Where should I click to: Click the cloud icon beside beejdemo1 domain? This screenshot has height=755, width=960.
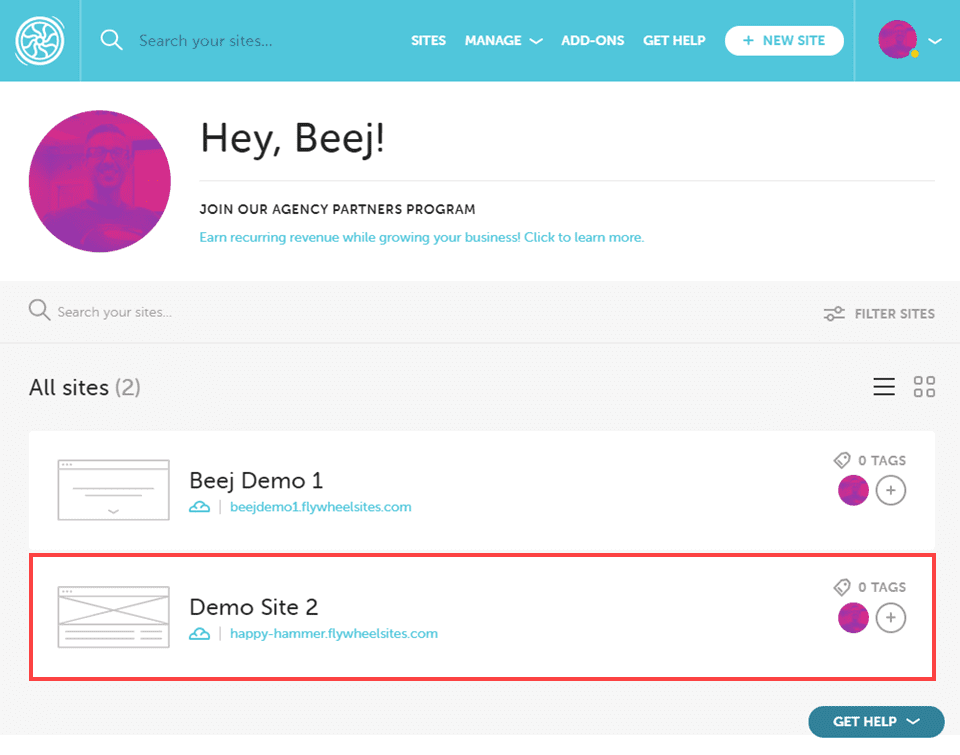[199, 506]
